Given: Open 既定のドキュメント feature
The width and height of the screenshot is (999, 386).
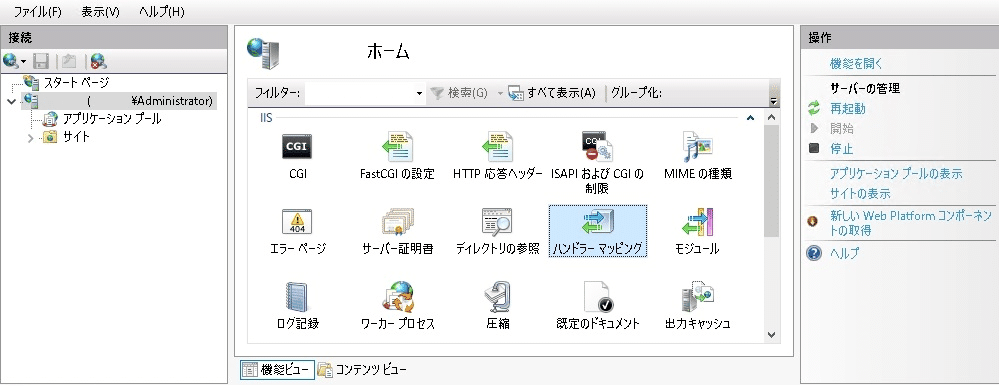Looking at the screenshot, I should pos(598,306).
